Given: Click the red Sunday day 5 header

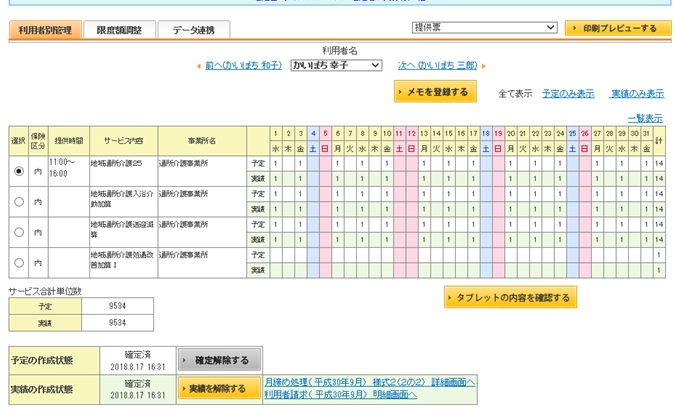Looking at the screenshot, I should click(x=325, y=133).
